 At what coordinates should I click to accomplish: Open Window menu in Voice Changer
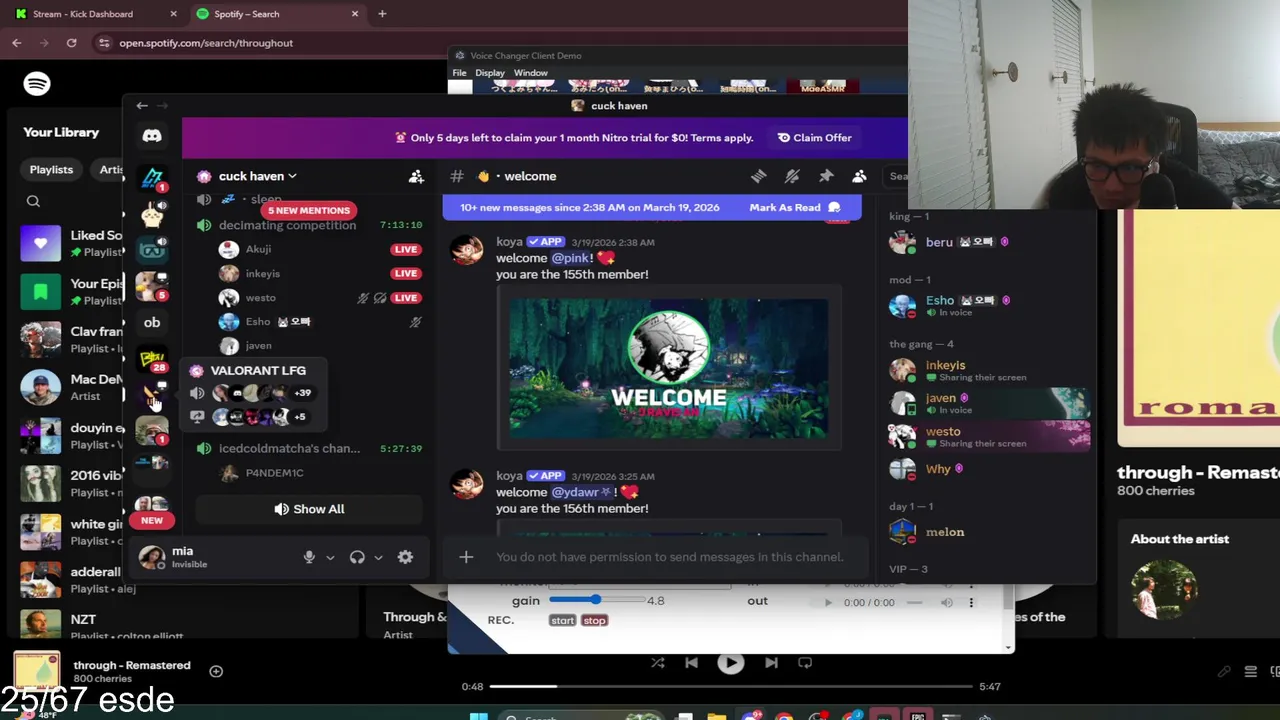pyautogui.click(x=531, y=73)
